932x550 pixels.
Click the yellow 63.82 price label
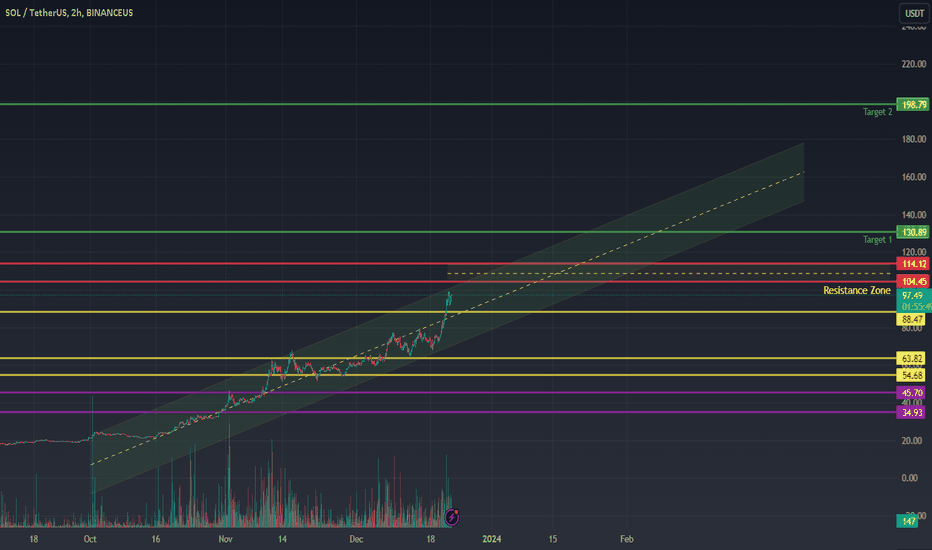pos(911,358)
